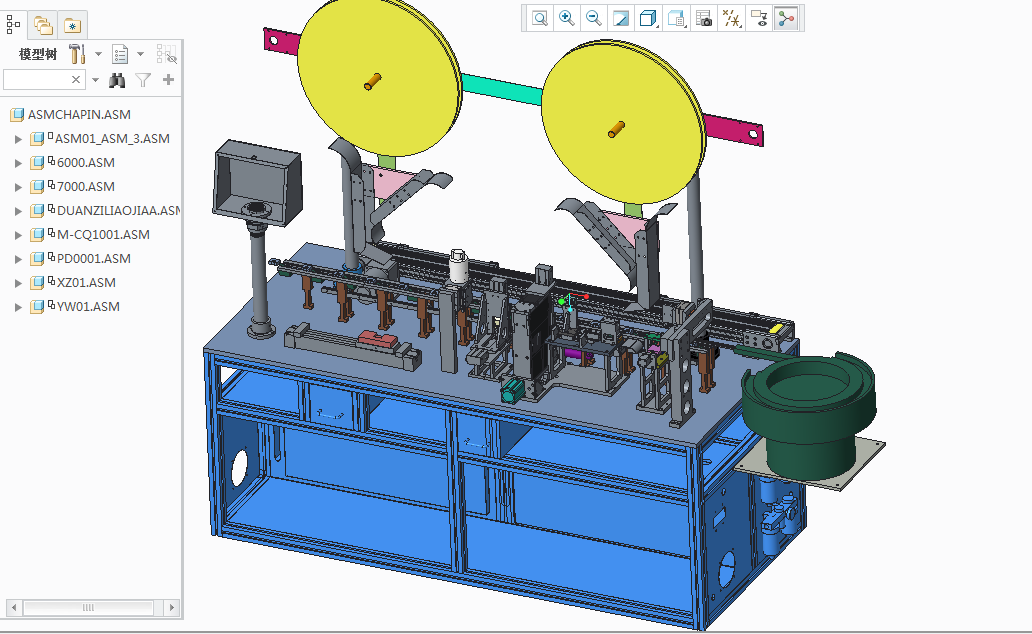The width and height of the screenshot is (1032, 634).
Task: Toggle the datum display filters
Action: click(729, 17)
